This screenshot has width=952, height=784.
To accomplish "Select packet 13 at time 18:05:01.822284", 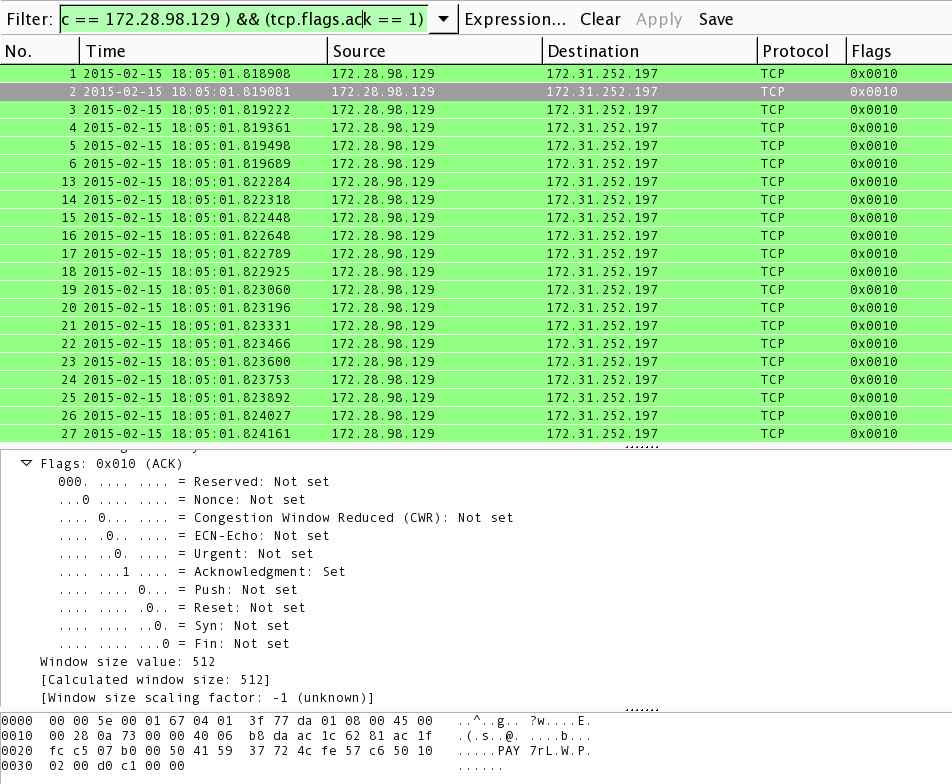I will pos(476,182).
